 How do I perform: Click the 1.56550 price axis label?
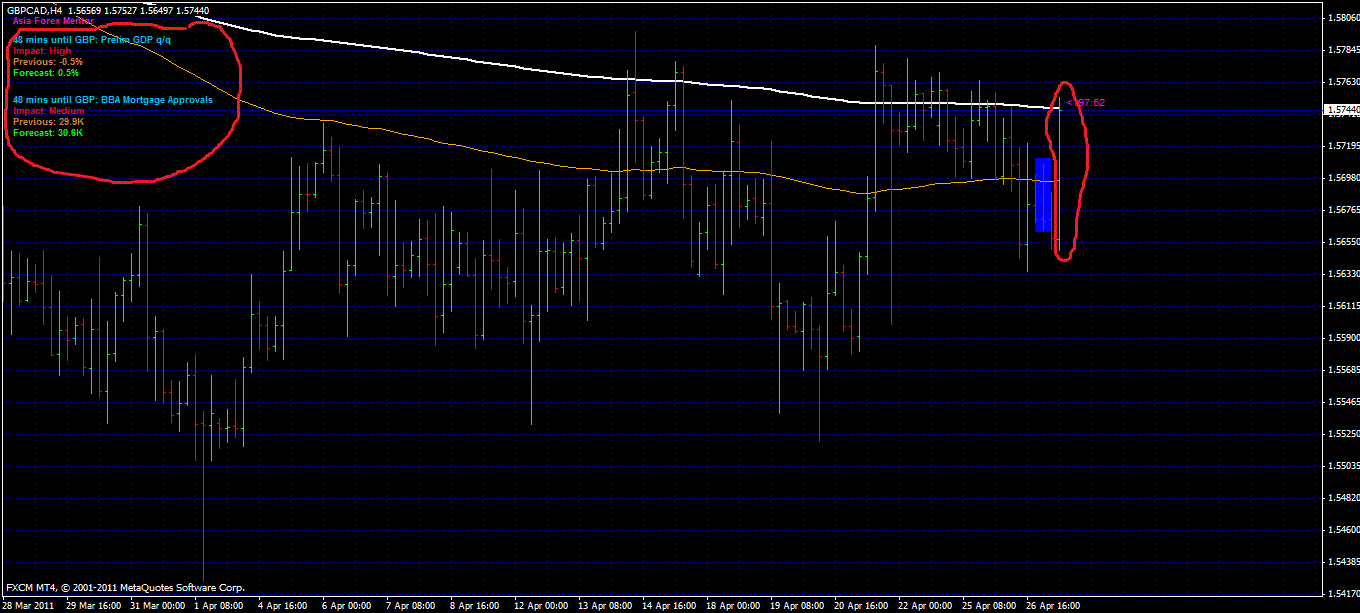[1342, 241]
